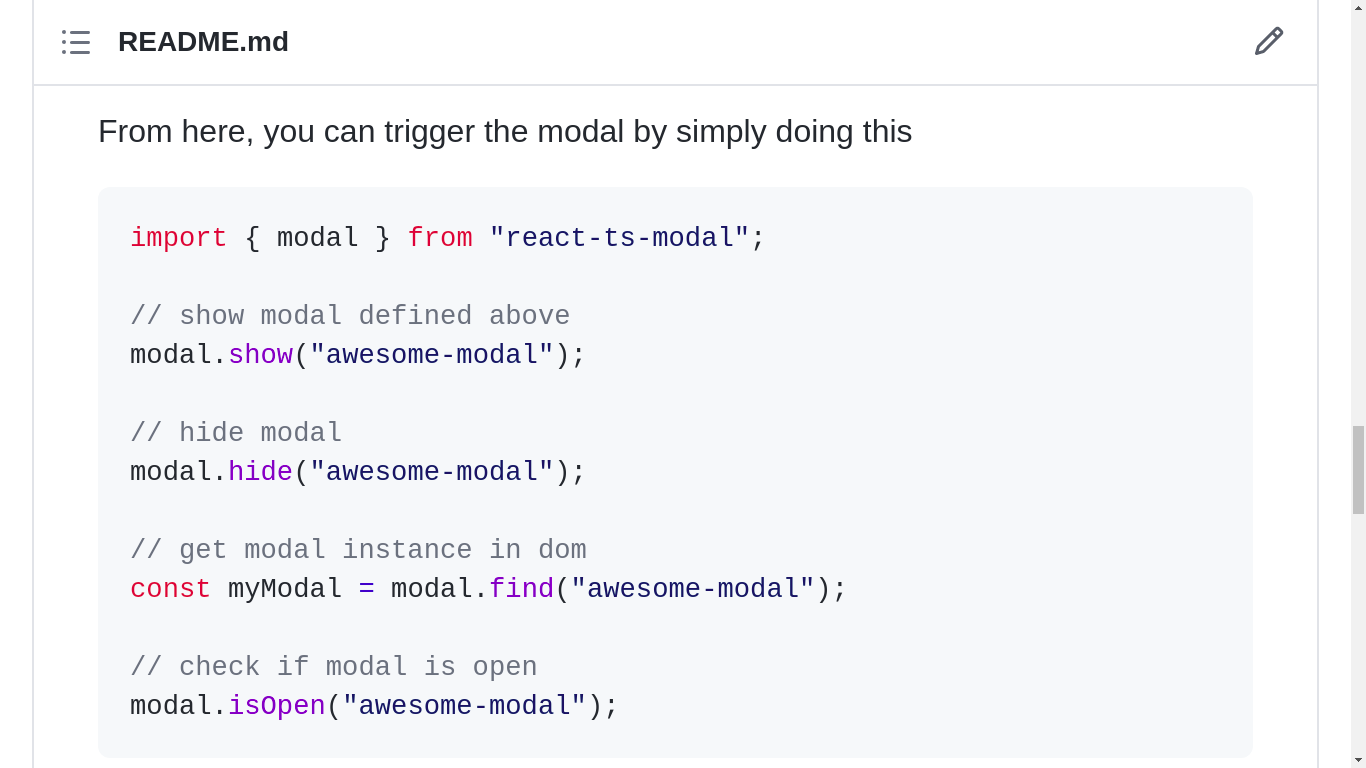Screen dimensions: 1366x768
Task: Click the from keyword in the import statement
Action: tap(440, 237)
